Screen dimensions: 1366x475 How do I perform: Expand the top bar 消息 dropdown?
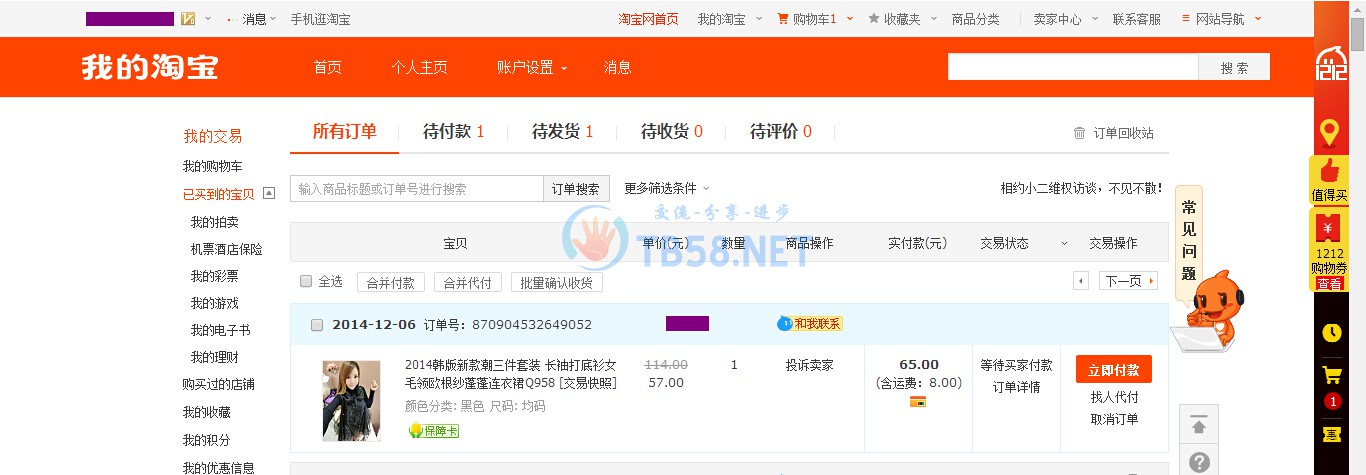coord(273,19)
